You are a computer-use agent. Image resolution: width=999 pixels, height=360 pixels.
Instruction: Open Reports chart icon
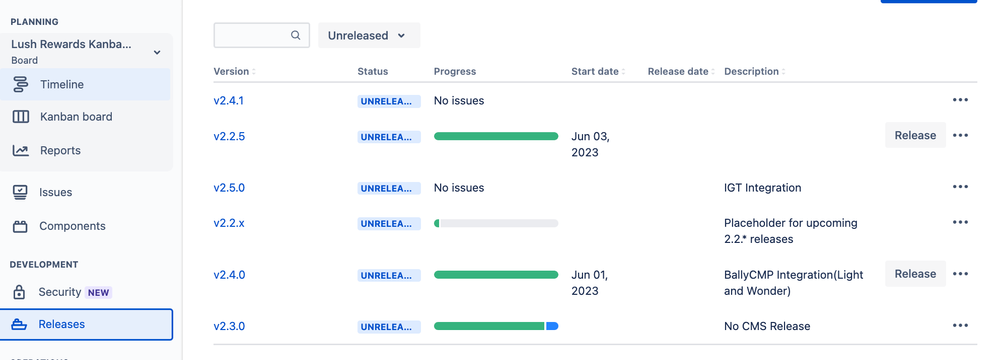point(20,150)
